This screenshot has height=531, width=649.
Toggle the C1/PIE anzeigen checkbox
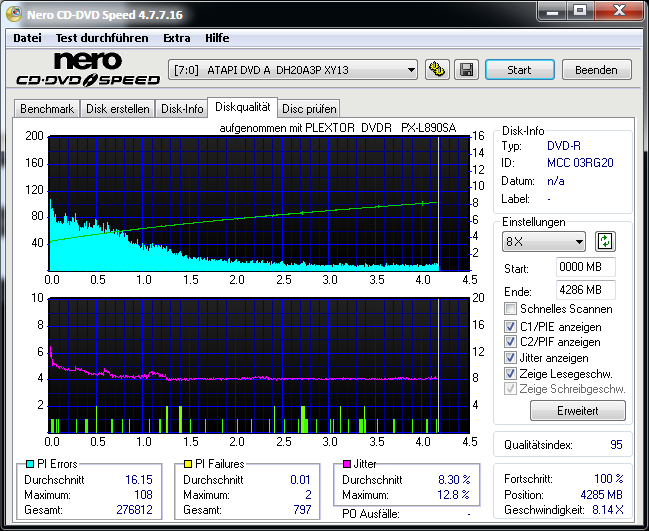pyautogui.click(x=510, y=327)
